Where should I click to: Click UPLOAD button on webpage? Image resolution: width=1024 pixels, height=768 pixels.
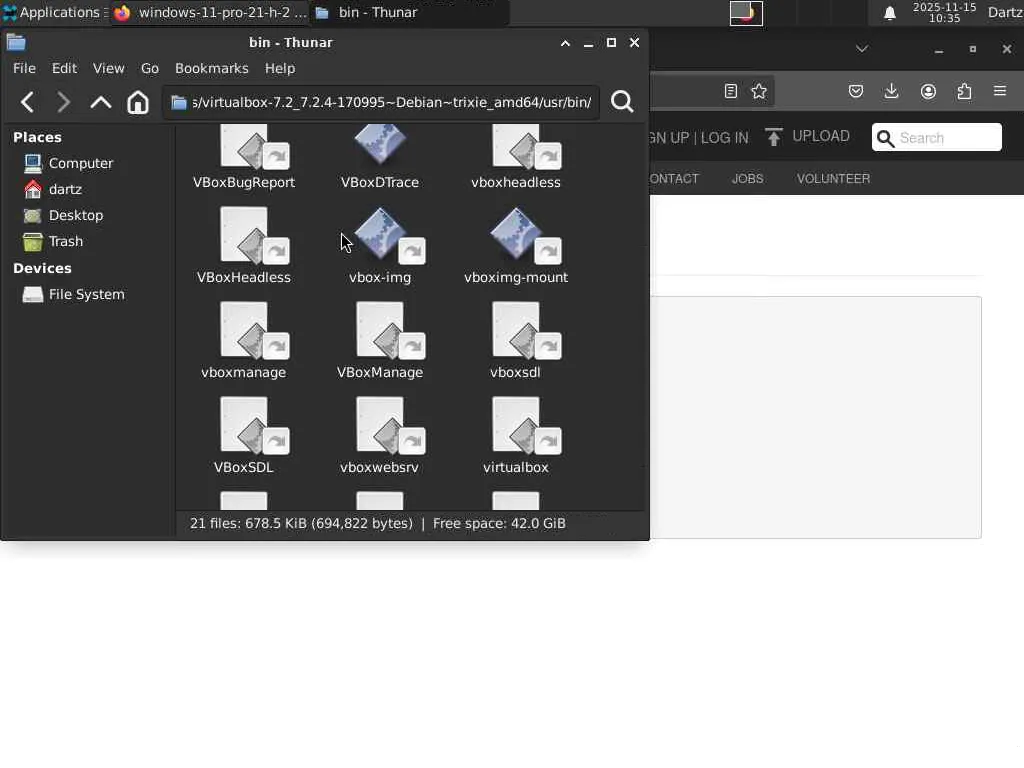807,136
